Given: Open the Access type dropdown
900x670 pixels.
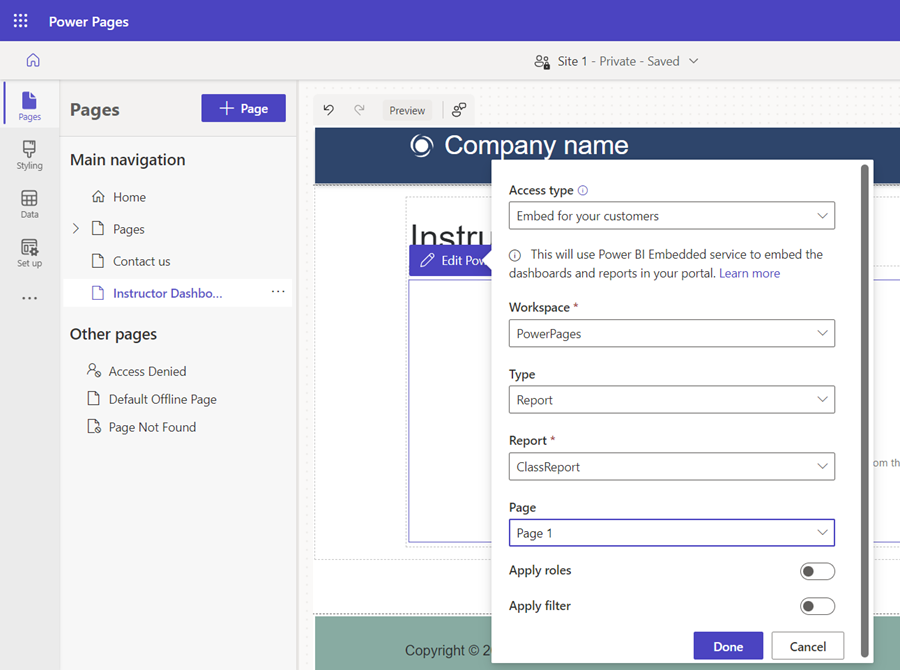Looking at the screenshot, I should 672,216.
